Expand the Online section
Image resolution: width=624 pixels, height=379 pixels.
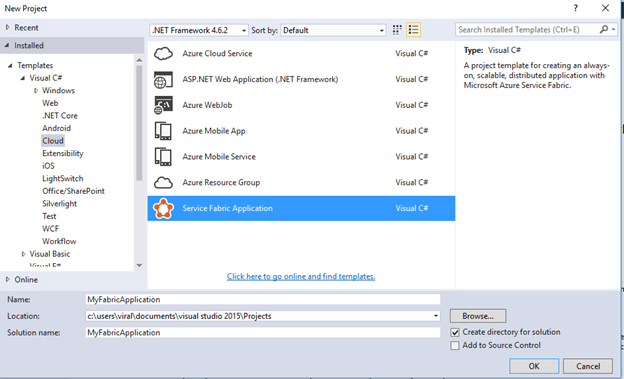point(8,279)
